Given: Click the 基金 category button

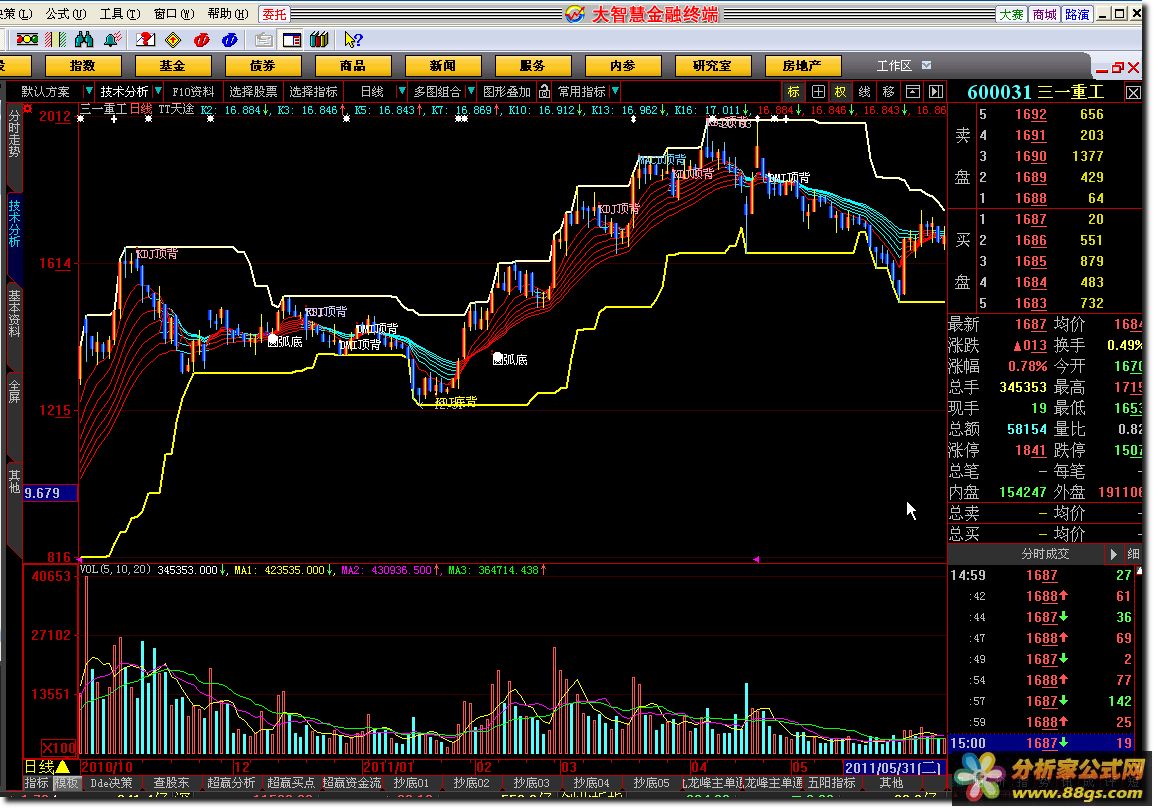Looking at the screenshot, I should click(172, 65).
